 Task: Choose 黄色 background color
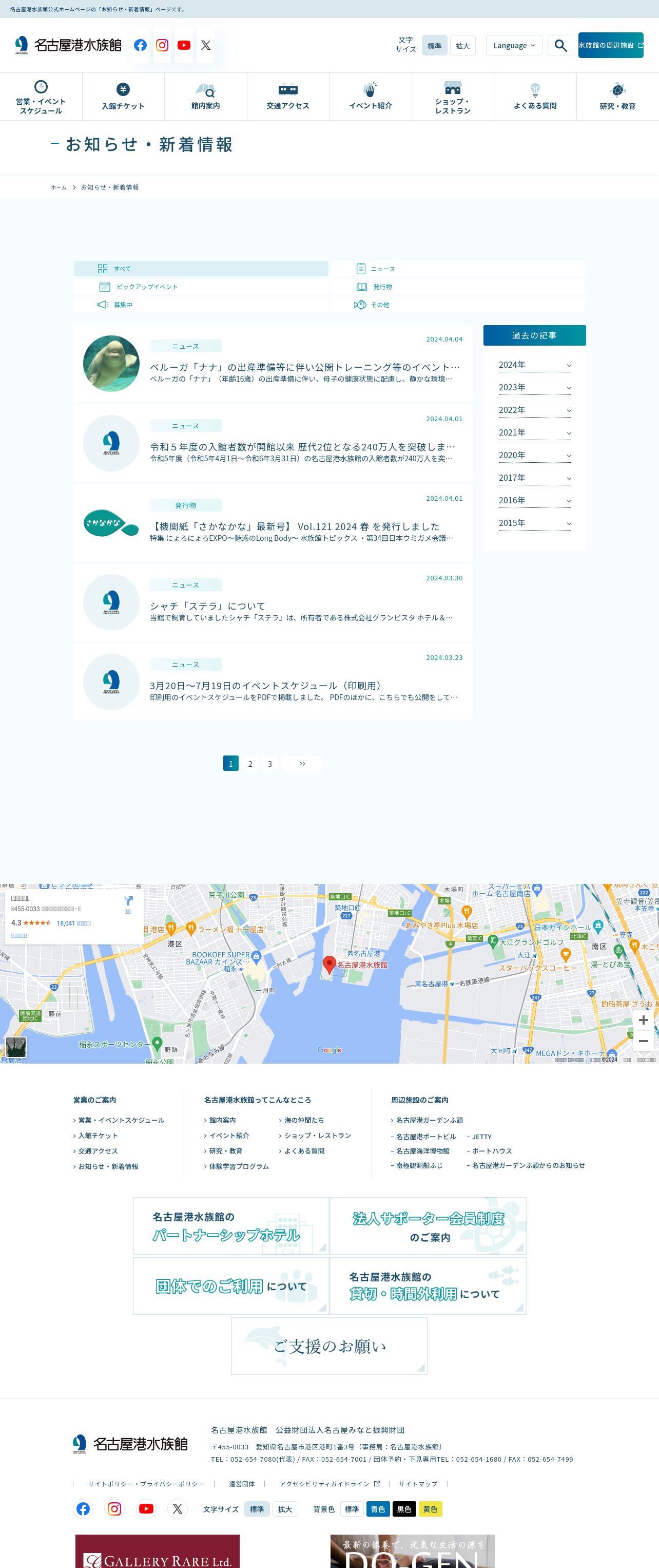point(430,1509)
